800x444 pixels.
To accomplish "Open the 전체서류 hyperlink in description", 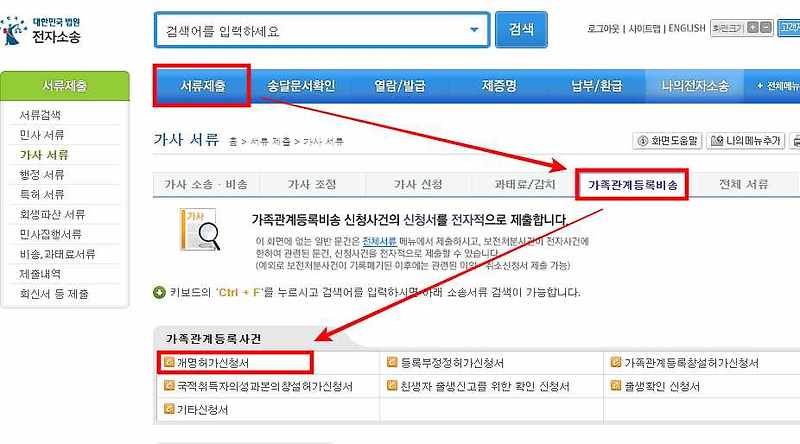I will point(379,241).
